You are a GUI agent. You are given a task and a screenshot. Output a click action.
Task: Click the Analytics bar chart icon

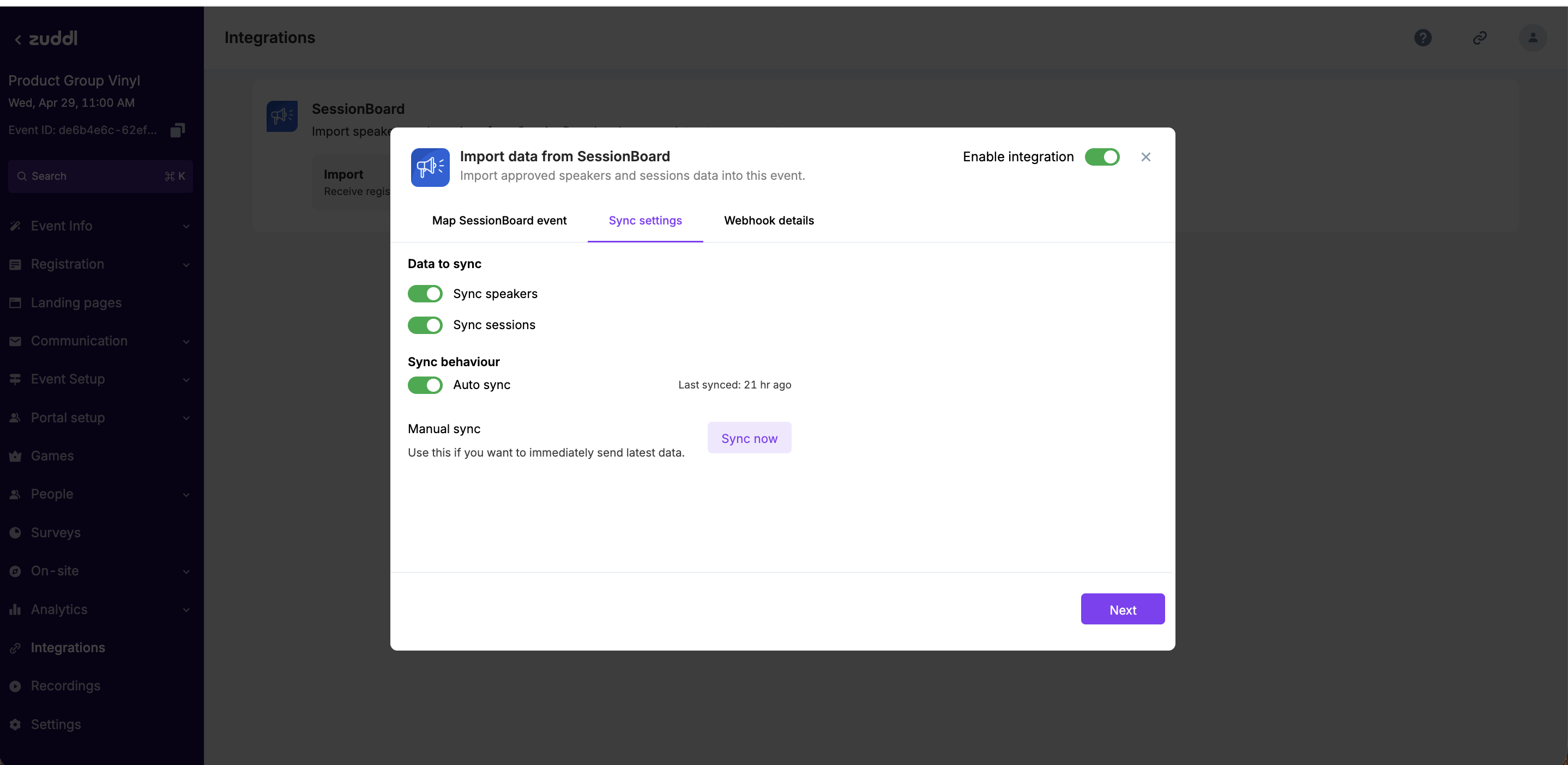[15, 609]
